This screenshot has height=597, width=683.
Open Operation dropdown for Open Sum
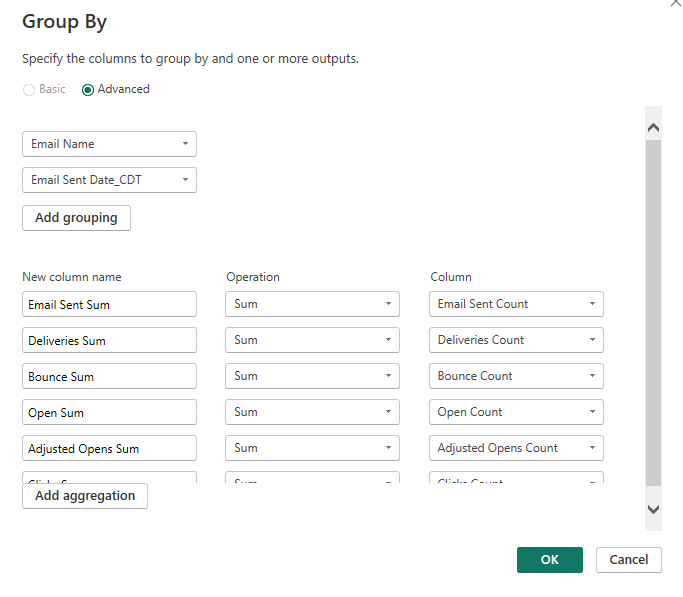coord(312,412)
